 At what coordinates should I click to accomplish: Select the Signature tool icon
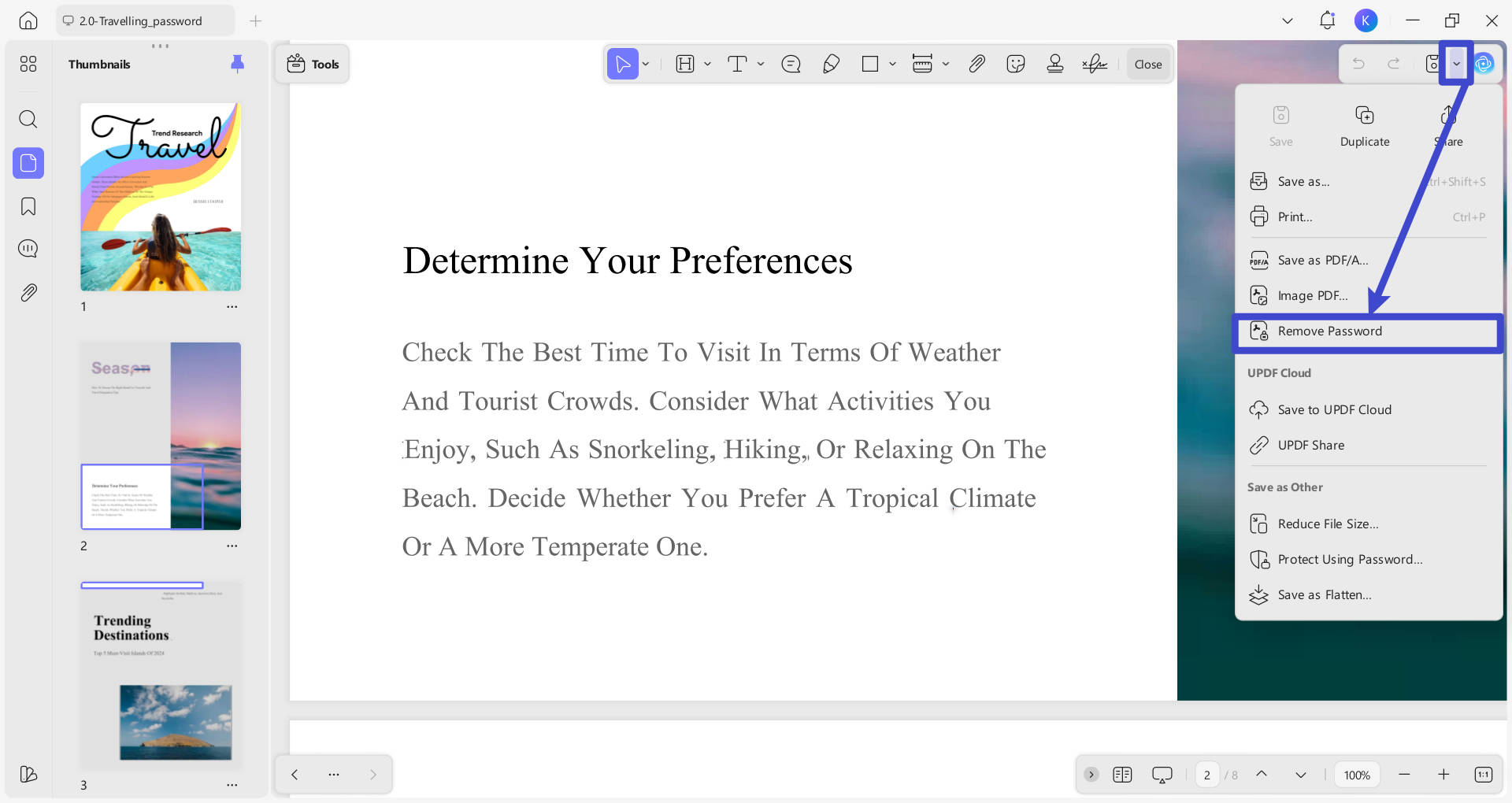(1095, 64)
